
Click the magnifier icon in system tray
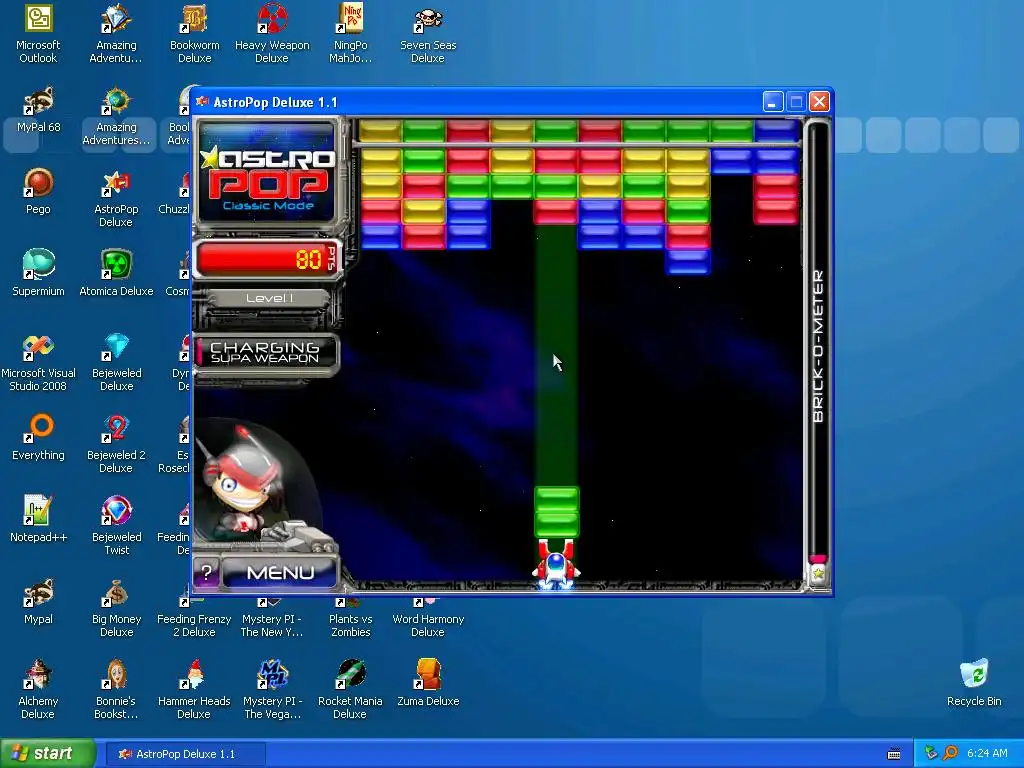951,753
